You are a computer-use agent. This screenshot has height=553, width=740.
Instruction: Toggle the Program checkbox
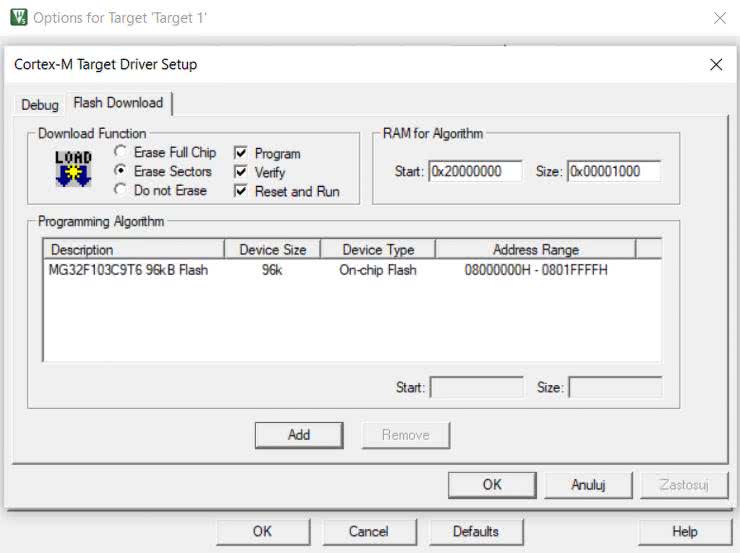(x=241, y=153)
